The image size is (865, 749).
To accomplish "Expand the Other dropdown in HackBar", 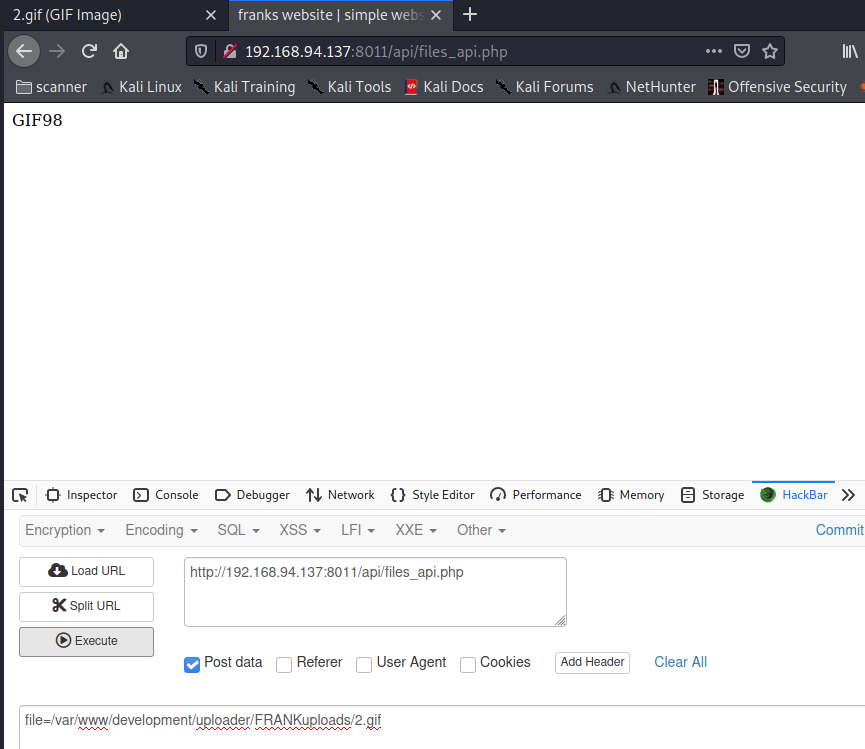I will 481,530.
